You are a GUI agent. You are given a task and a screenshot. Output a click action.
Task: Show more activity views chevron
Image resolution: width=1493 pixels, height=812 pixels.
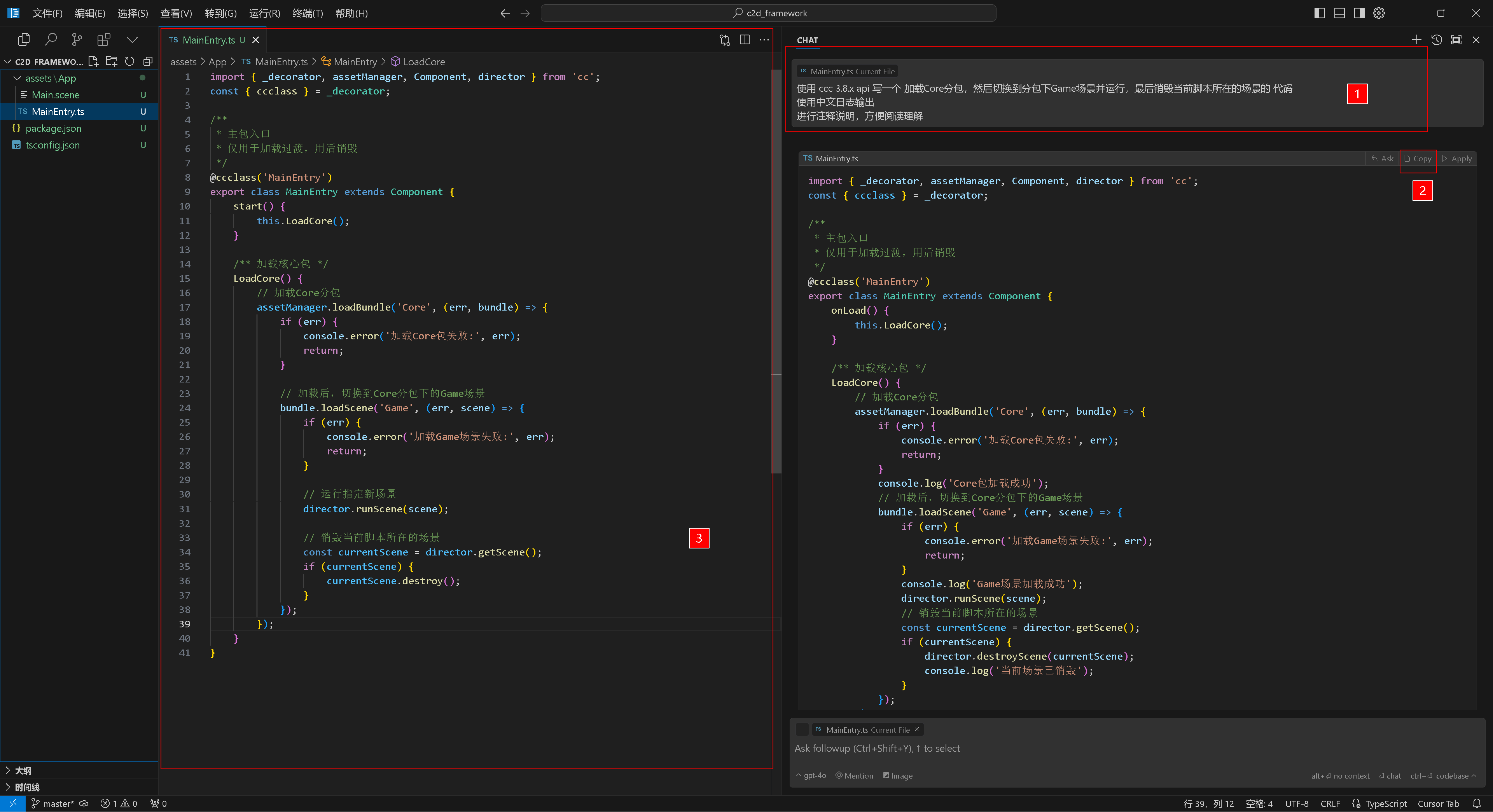132,39
